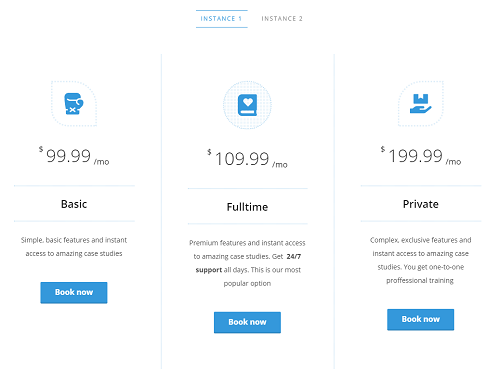Click the /mo label next to 109.99
Image resolution: width=500 pixels, height=381 pixels.
tap(280, 165)
